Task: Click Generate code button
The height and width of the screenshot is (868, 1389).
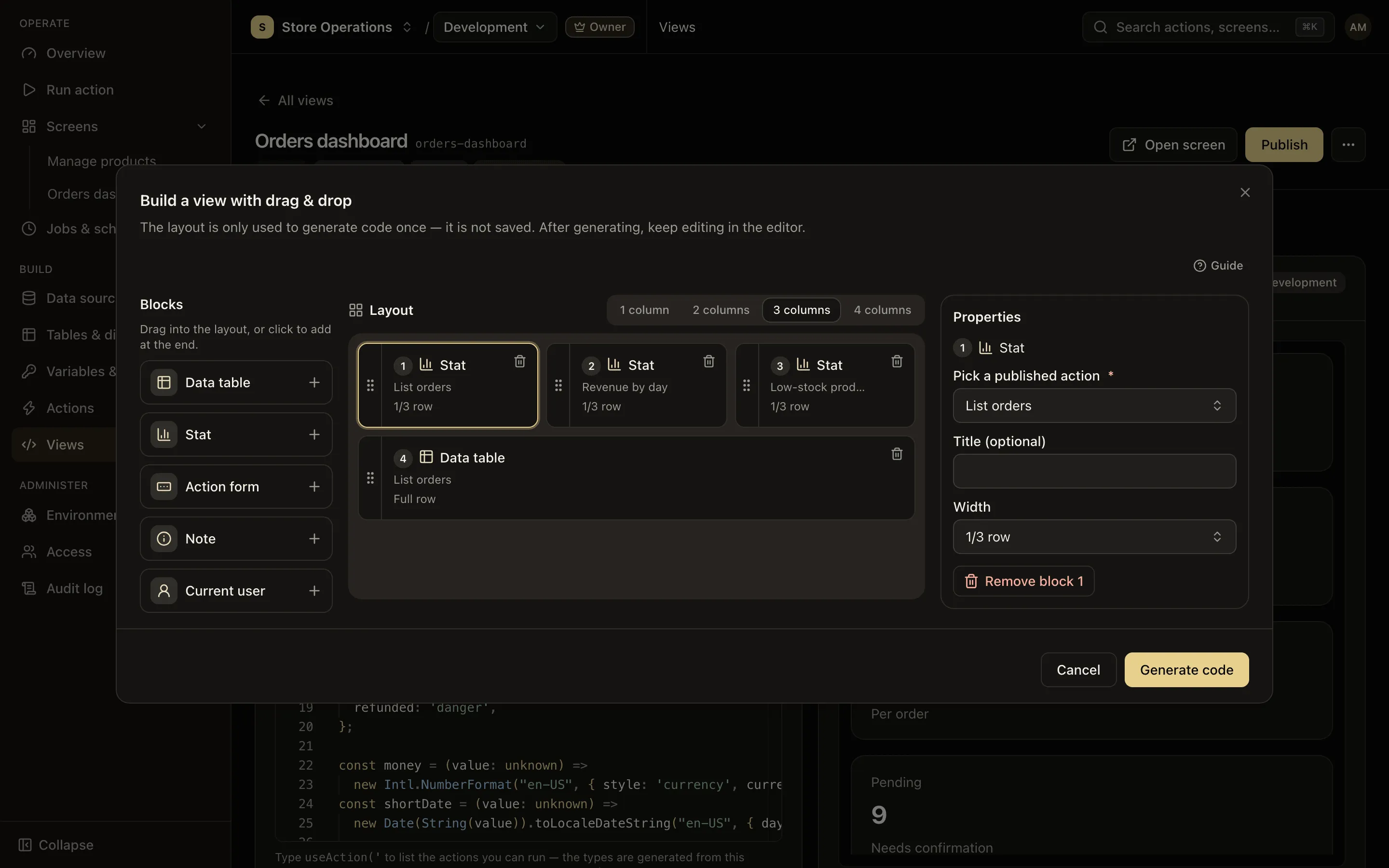Action: pos(1186,670)
